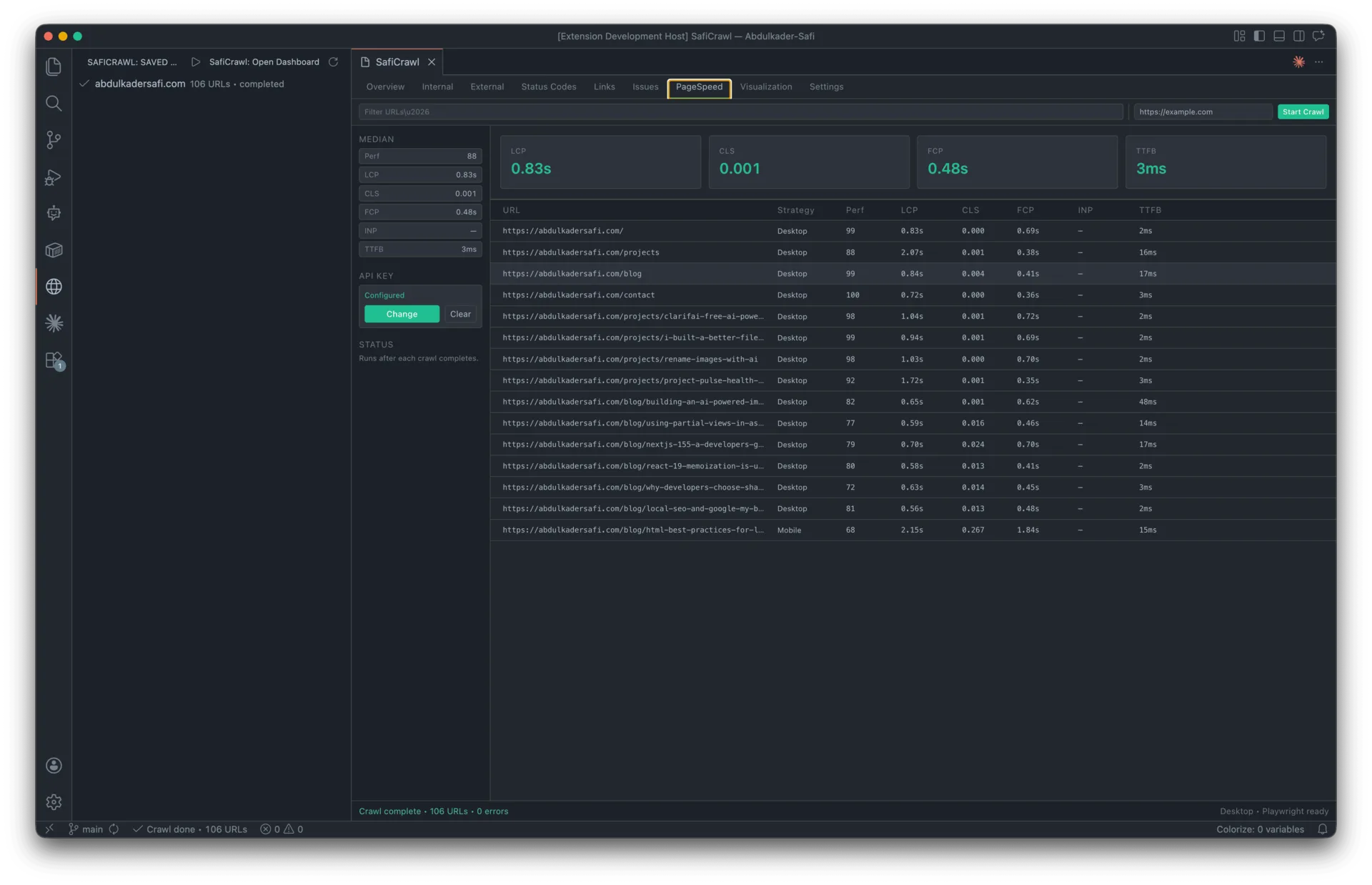Screen dimensions: 1372x885
Task: Focus the Filter URLs input field
Action: [740, 112]
